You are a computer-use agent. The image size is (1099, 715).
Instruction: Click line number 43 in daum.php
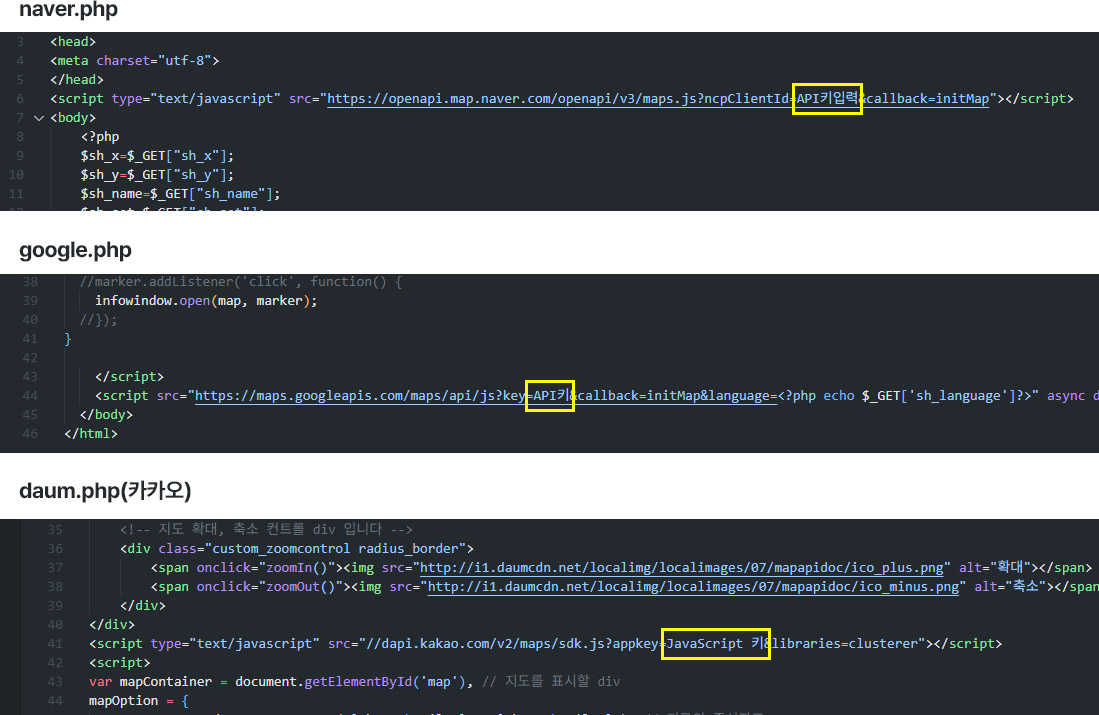(x=55, y=681)
